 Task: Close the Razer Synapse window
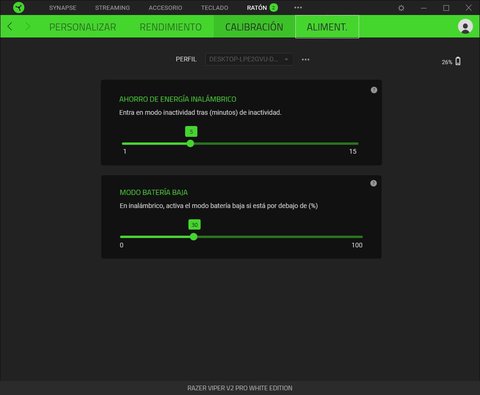(x=468, y=8)
